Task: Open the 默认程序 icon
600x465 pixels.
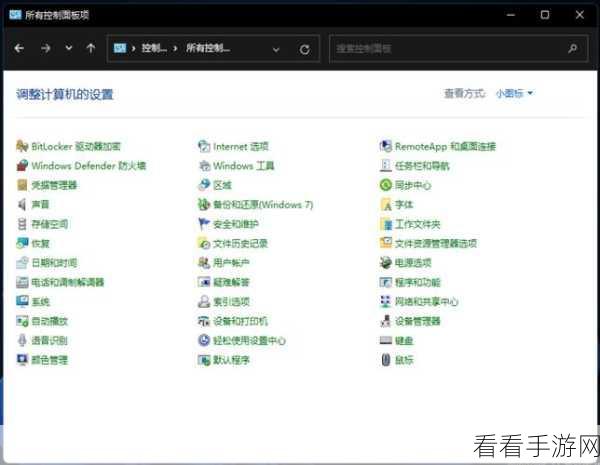Action: click(x=204, y=360)
